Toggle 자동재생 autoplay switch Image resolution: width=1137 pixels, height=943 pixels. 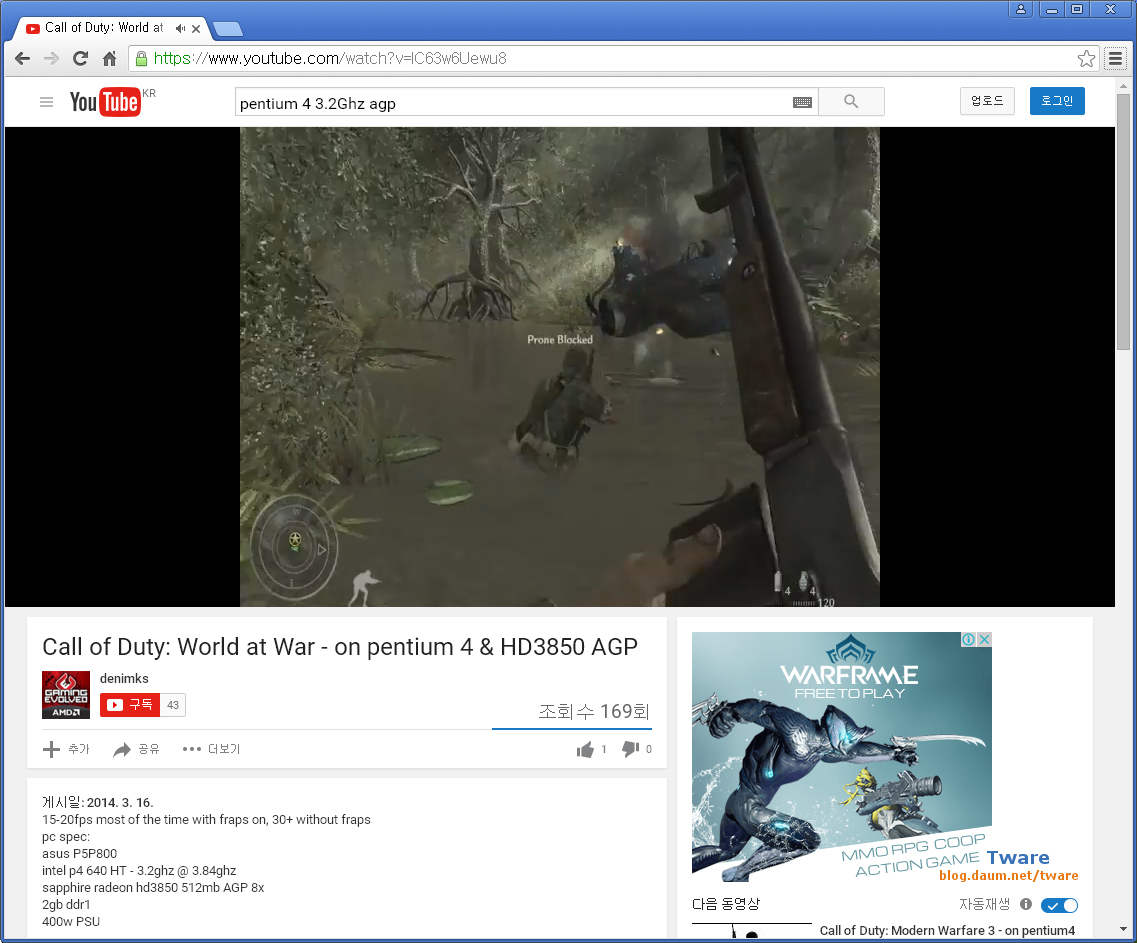coord(1059,905)
